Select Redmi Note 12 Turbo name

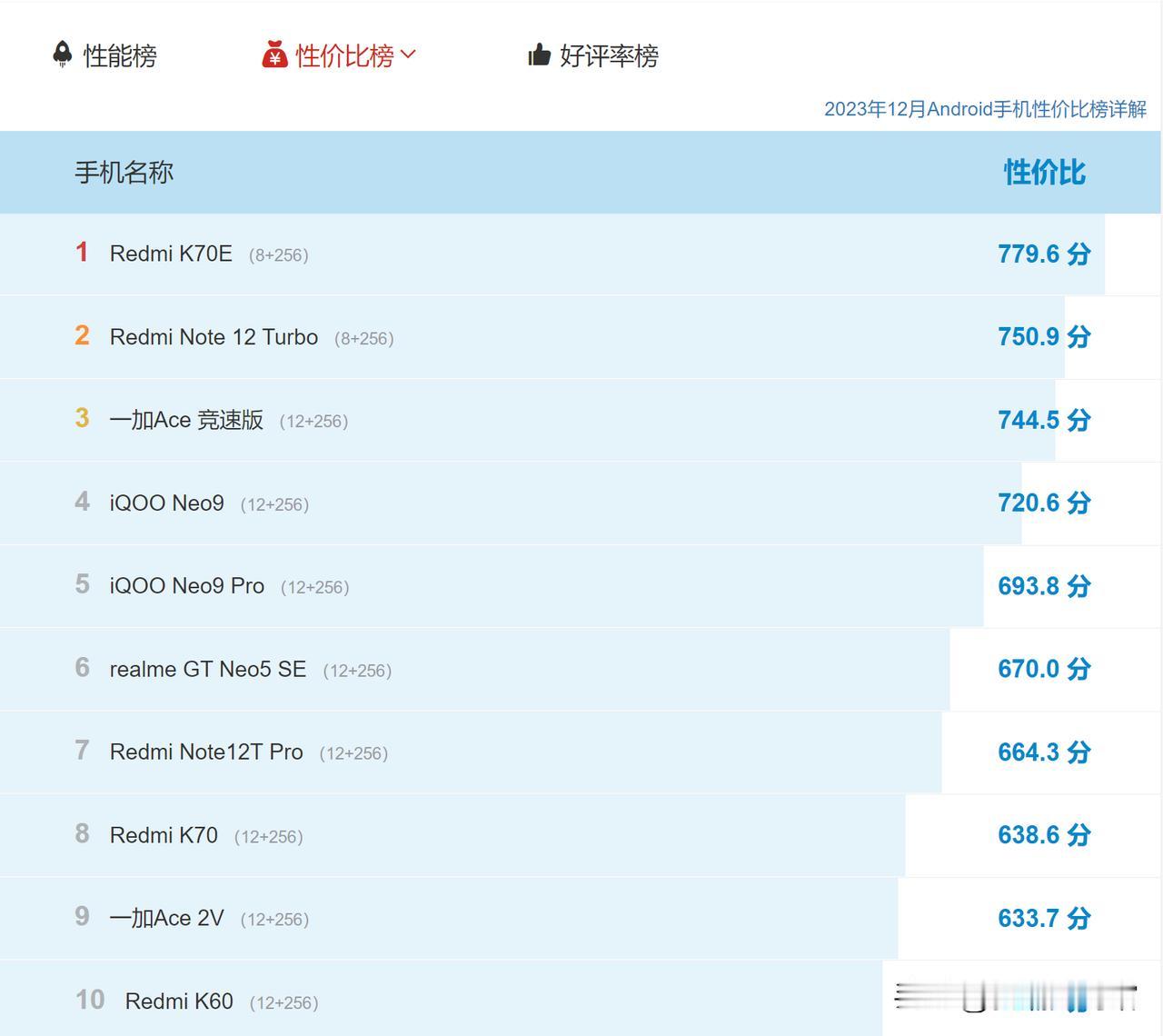tap(214, 337)
